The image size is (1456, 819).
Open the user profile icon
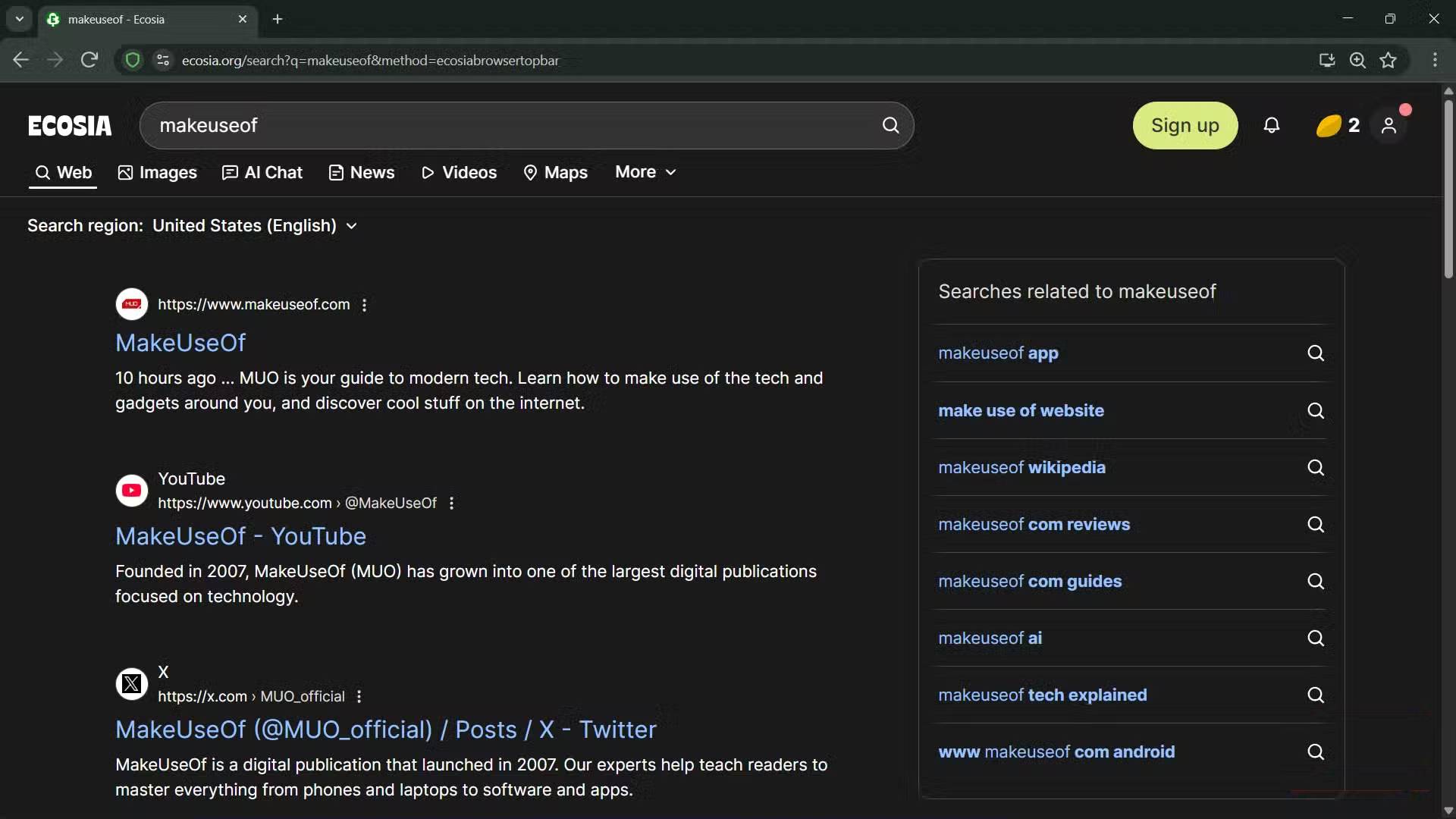click(x=1389, y=125)
